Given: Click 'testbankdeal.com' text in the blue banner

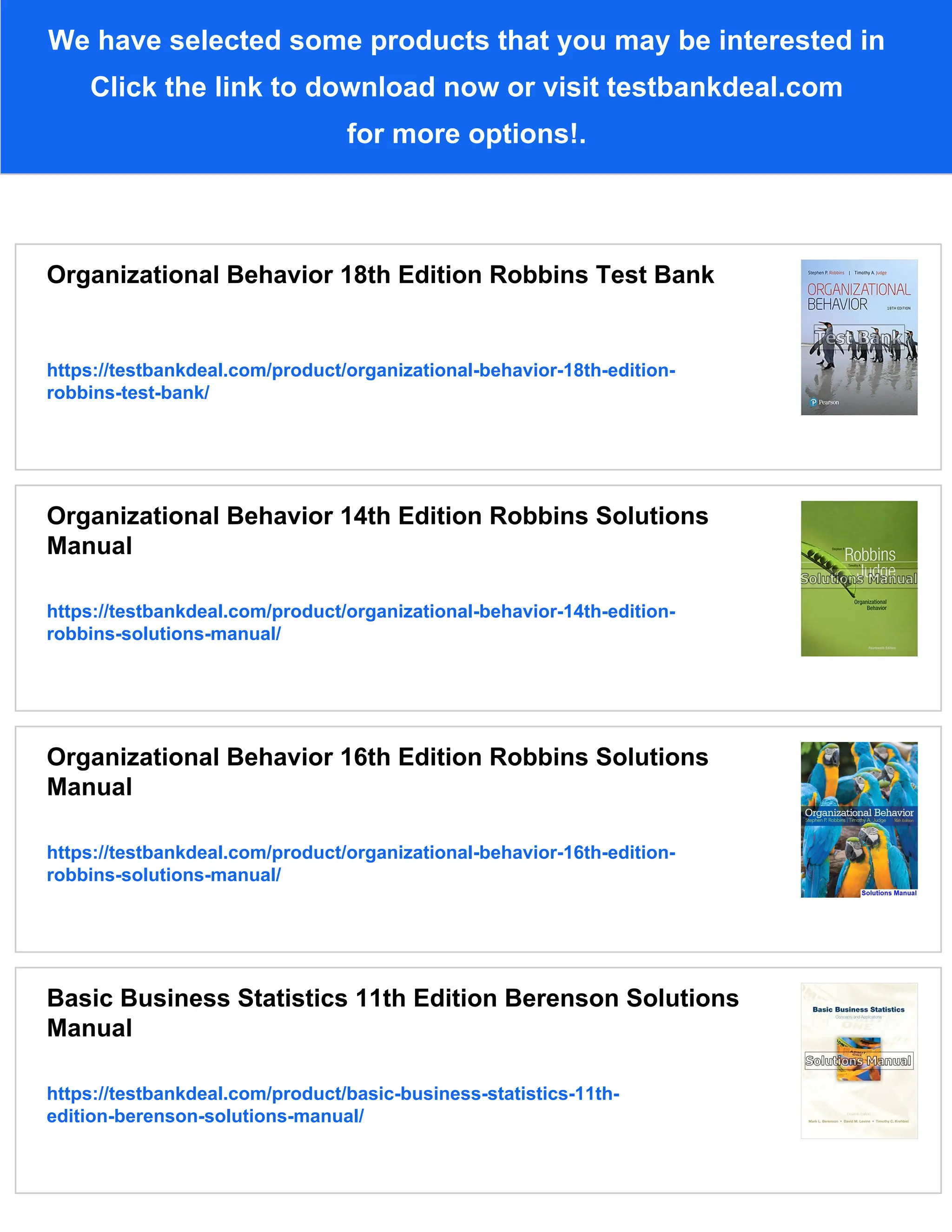Looking at the screenshot, I should [x=724, y=87].
